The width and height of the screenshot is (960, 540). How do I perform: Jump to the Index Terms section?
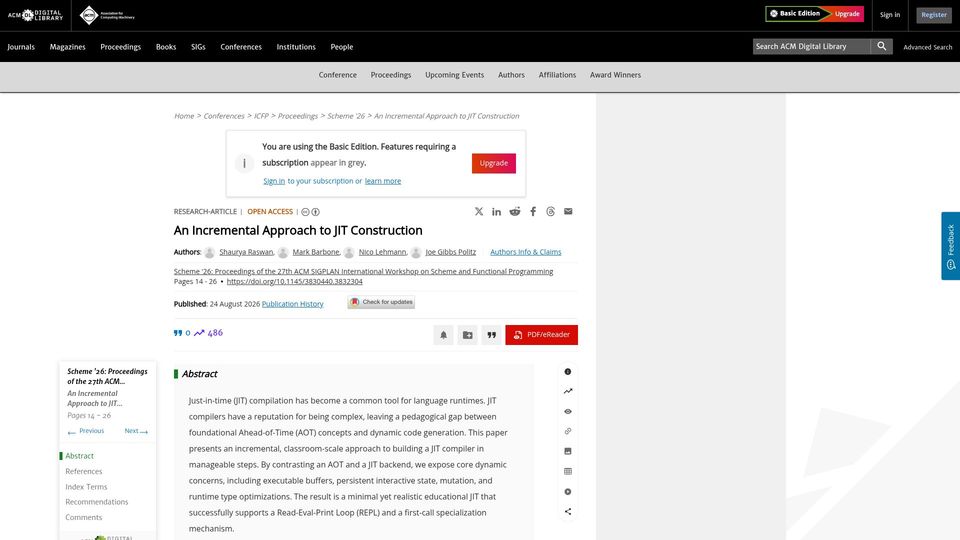[86, 487]
